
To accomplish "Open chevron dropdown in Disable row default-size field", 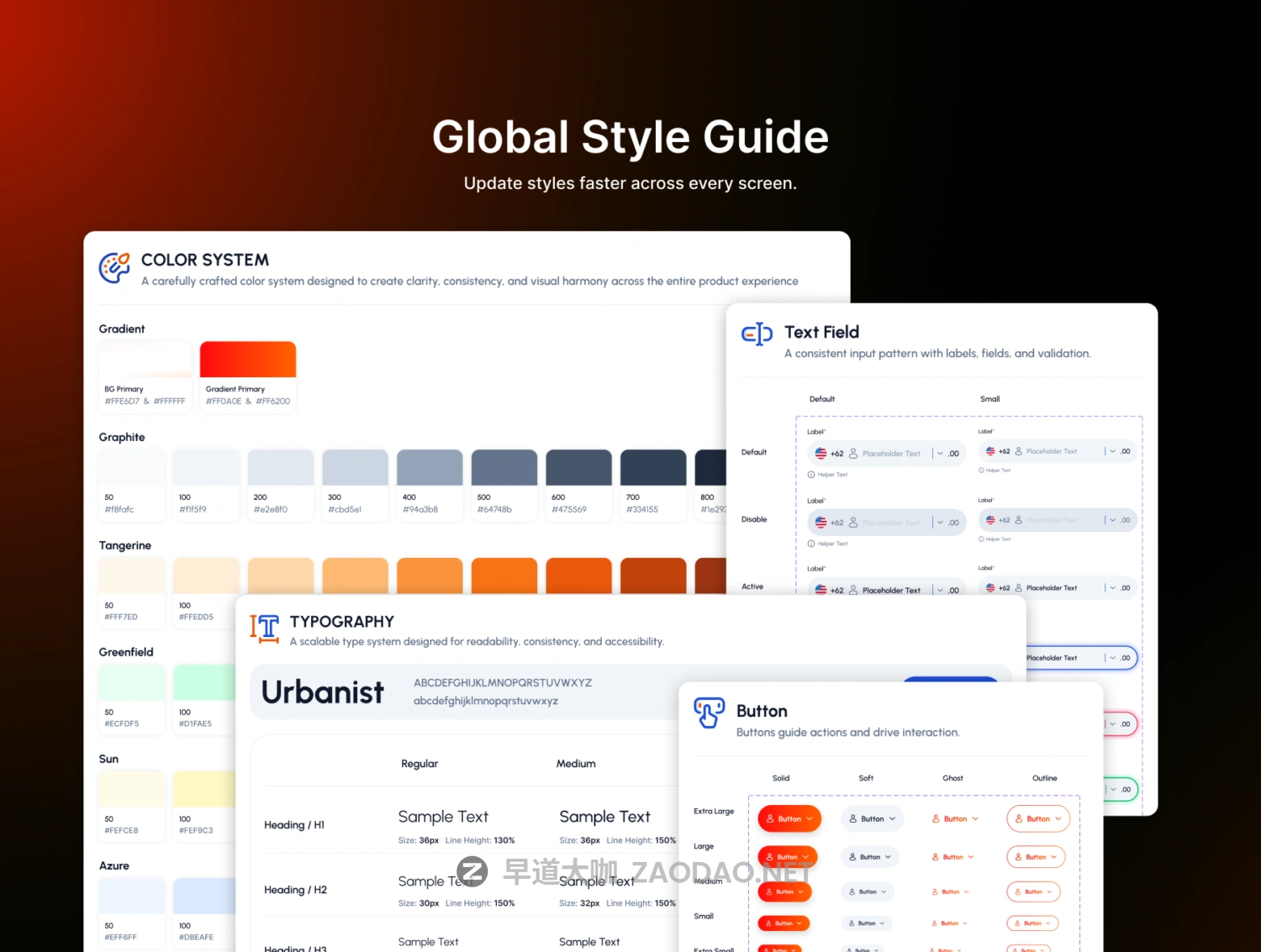I will point(940,522).
